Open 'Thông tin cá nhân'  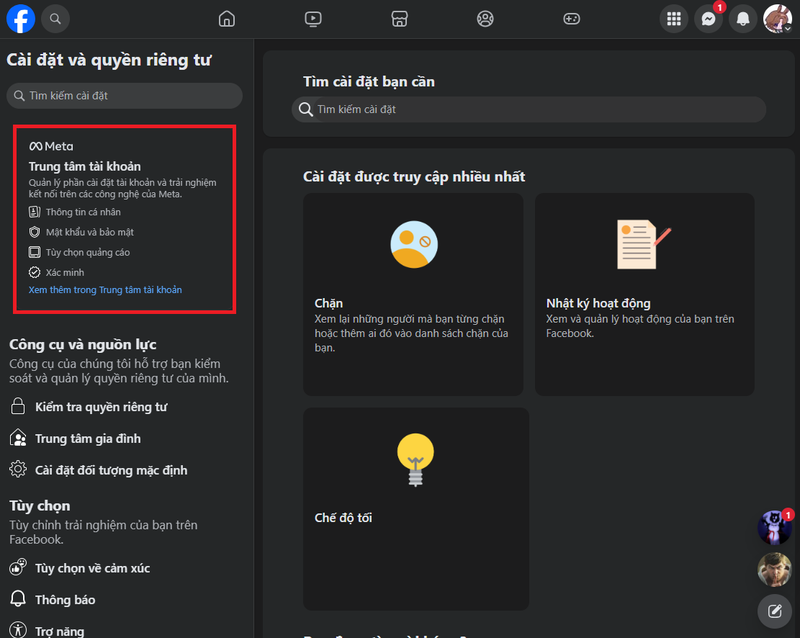tap(83, 212)
